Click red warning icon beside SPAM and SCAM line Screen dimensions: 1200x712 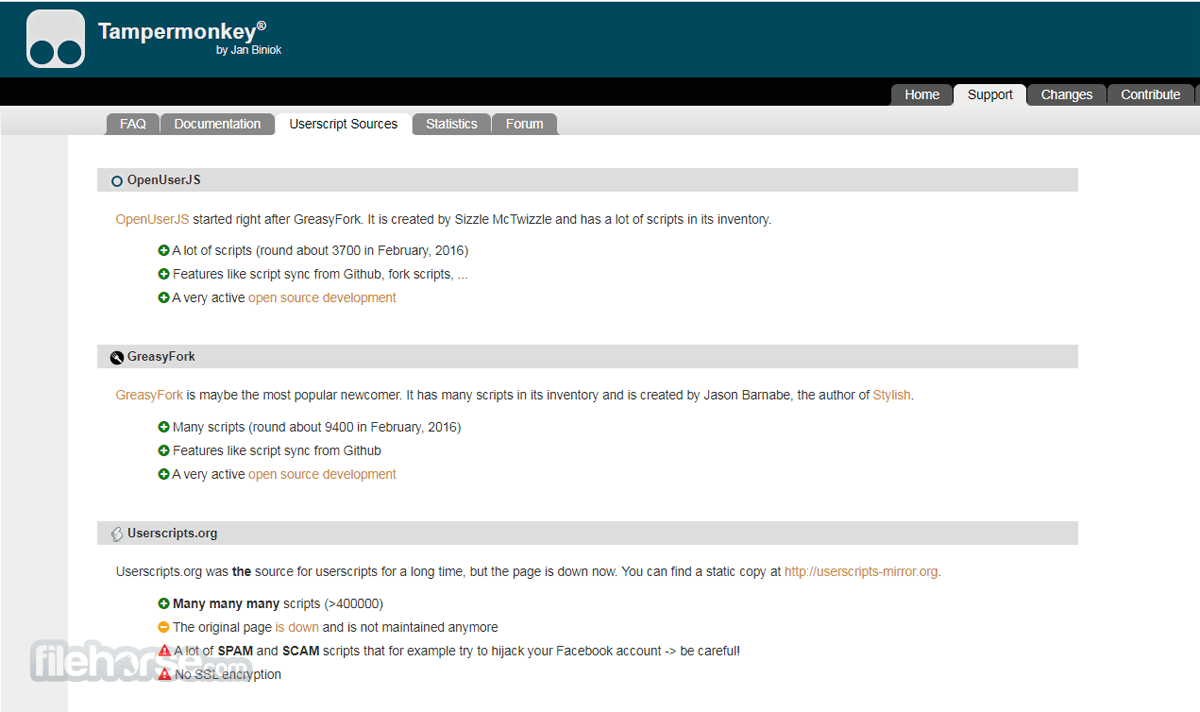click(165, 651)
